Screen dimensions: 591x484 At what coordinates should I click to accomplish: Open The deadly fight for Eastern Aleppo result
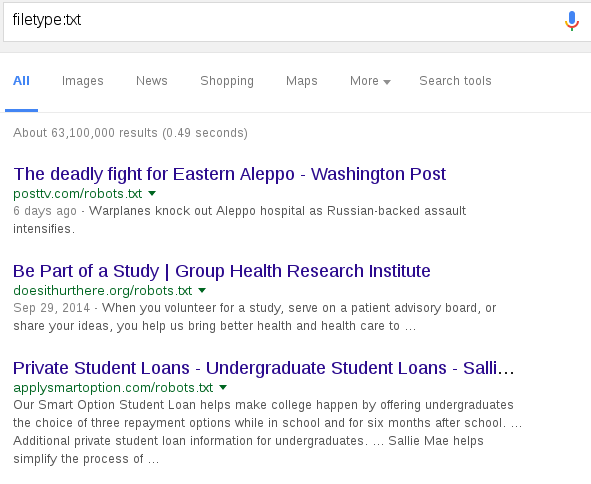coord(230,174)
